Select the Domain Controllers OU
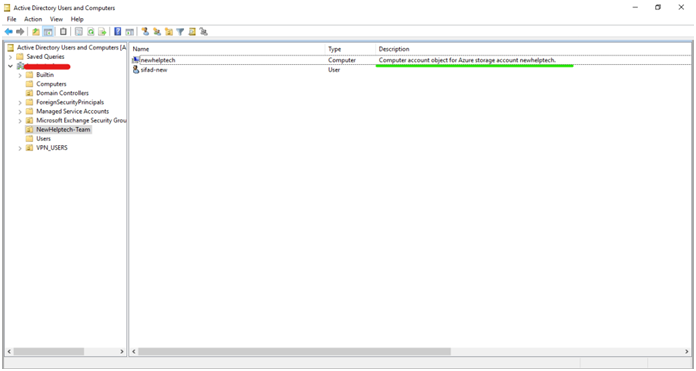 coord(63,93)
